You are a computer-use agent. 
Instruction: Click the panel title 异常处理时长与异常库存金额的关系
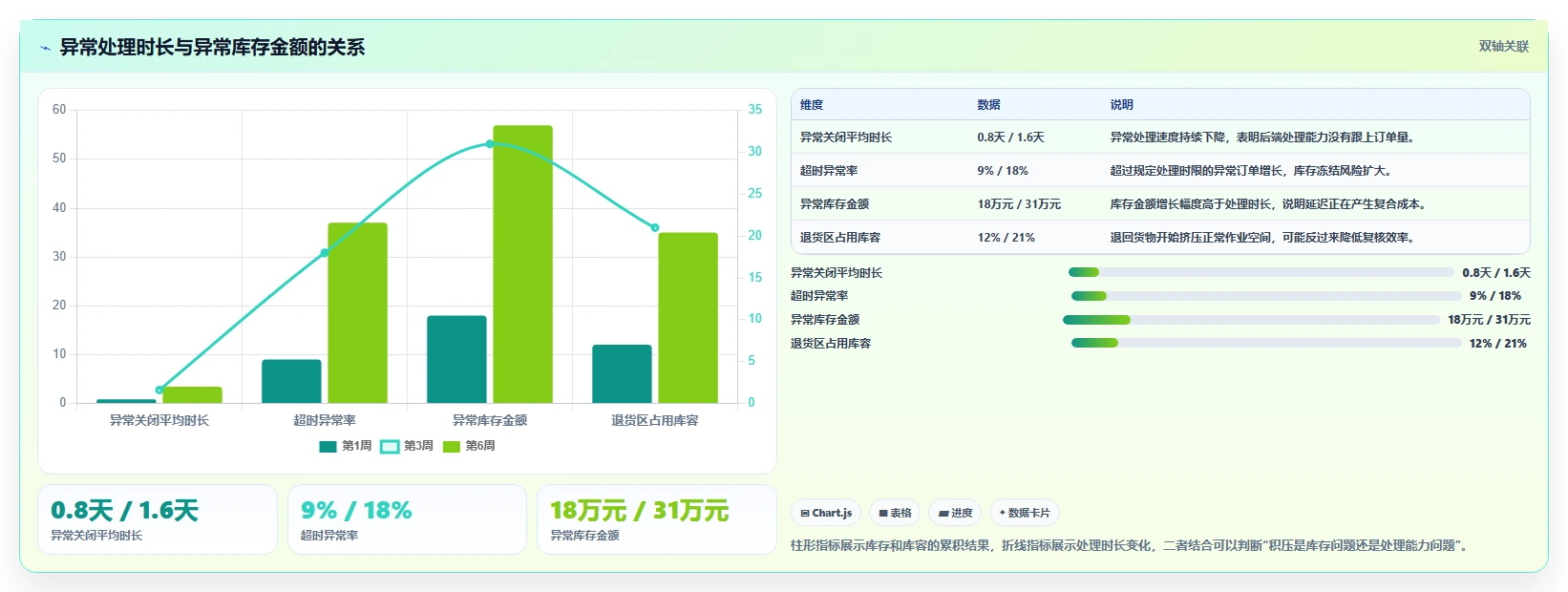(212, 47)
